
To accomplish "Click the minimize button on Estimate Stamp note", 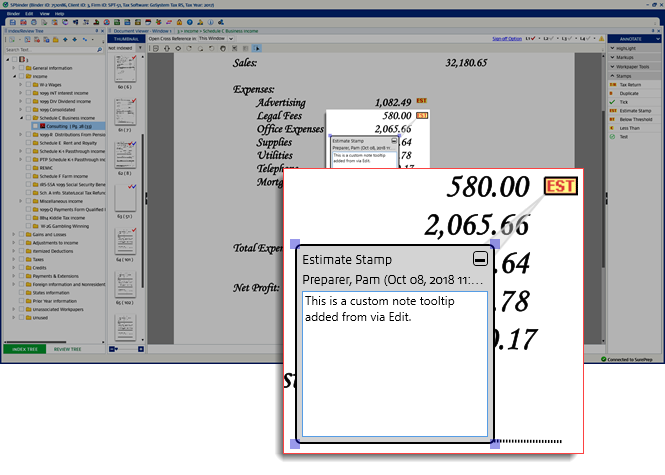I will tap(480, 258).
